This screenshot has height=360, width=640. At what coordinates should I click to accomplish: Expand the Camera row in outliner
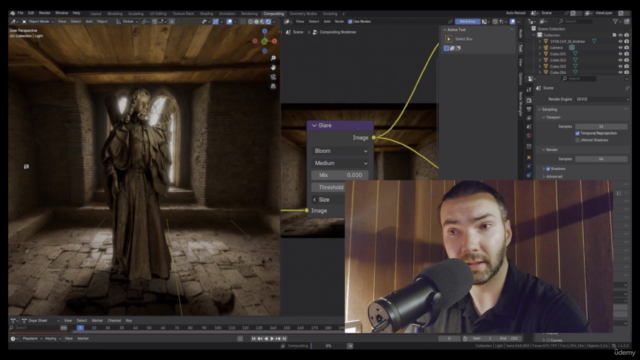click(x=540, y=48)
